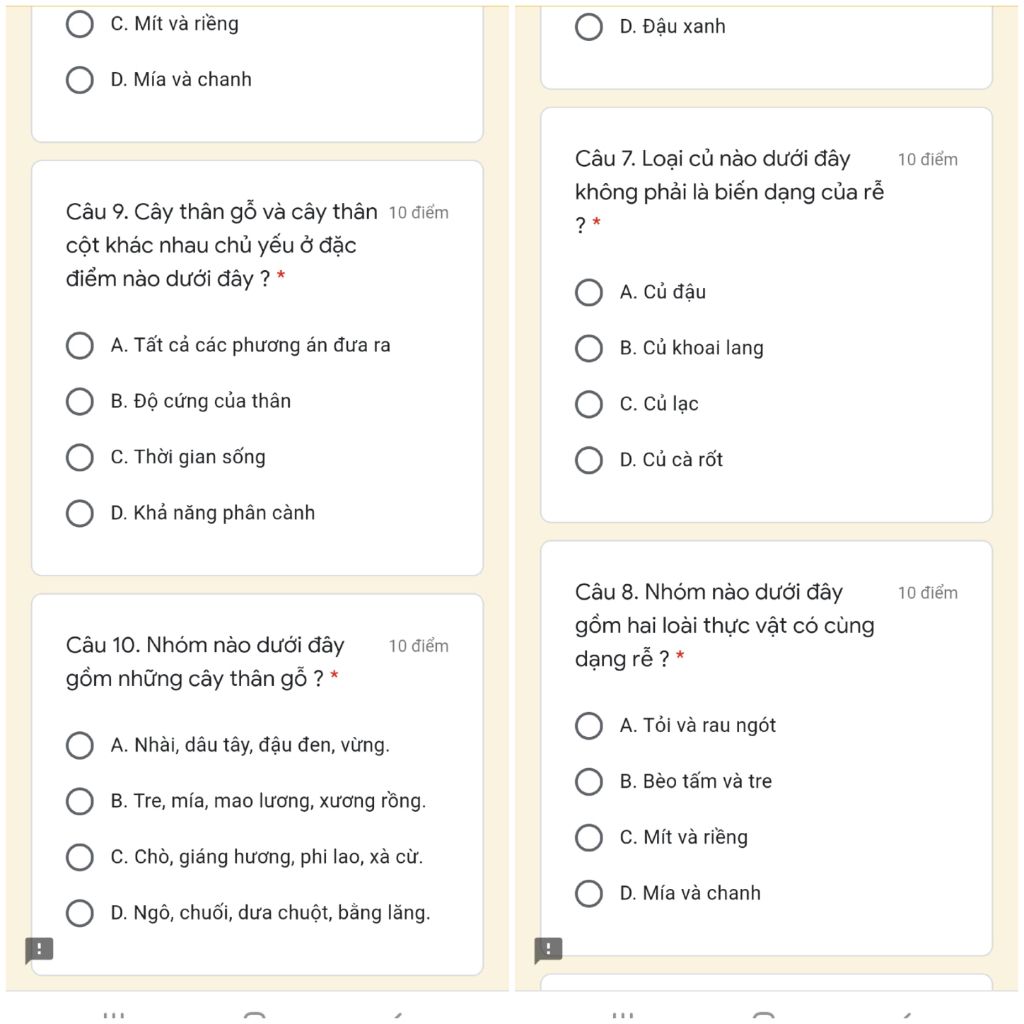Screen dimensions: 1024x1024
Task: Select "A. Nhài, dâu tây, đậu đen, vừng"
Action: (80, 746)
